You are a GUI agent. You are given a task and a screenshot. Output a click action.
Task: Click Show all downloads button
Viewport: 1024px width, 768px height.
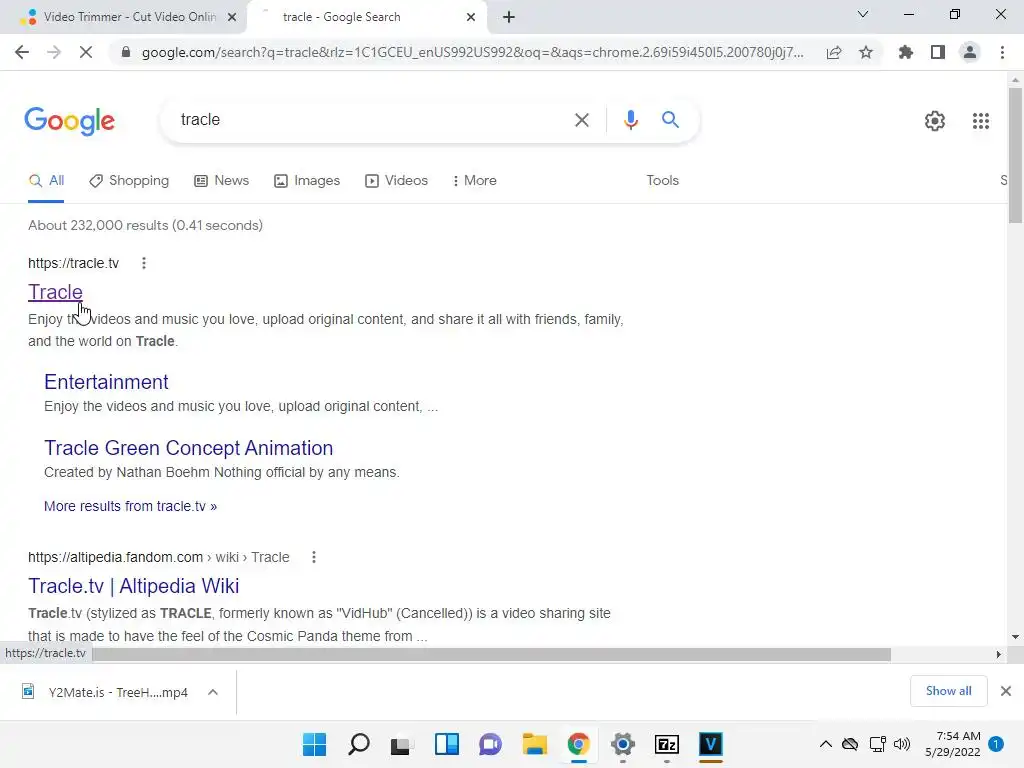click(x=949, y=691)
